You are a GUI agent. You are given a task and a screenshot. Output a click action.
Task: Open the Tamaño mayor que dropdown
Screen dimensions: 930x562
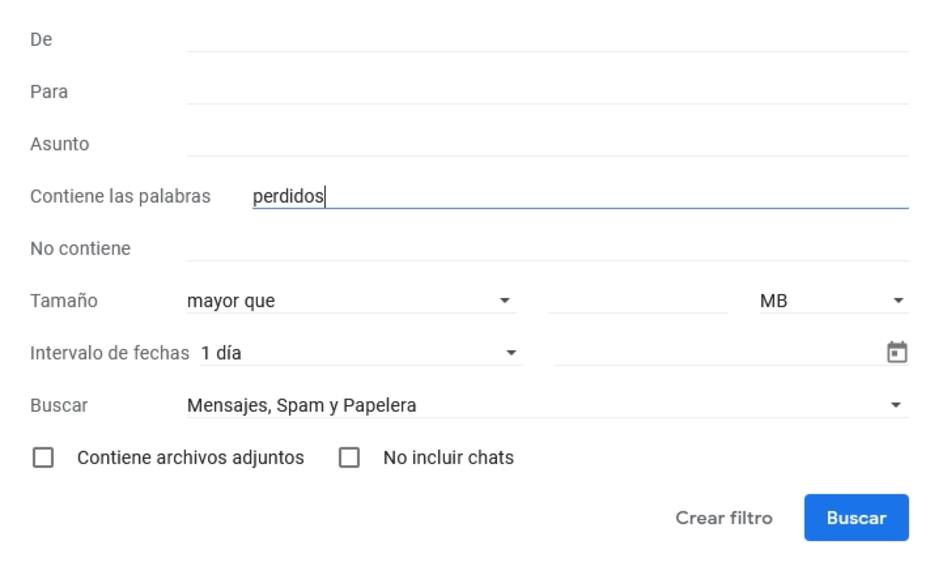tap(351, 301)
